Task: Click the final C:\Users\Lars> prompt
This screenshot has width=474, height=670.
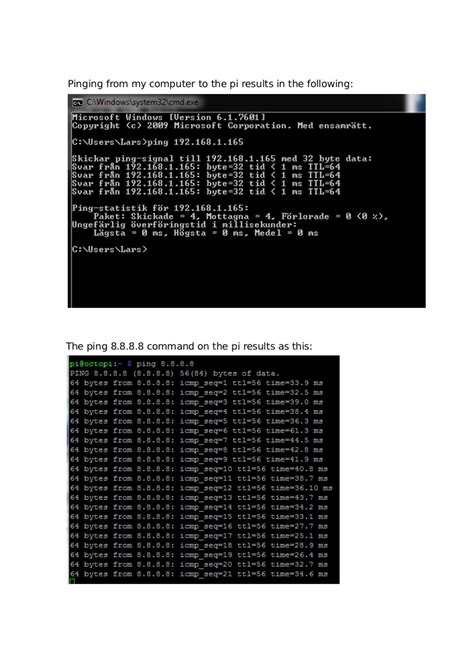Action: click(109, 249)
